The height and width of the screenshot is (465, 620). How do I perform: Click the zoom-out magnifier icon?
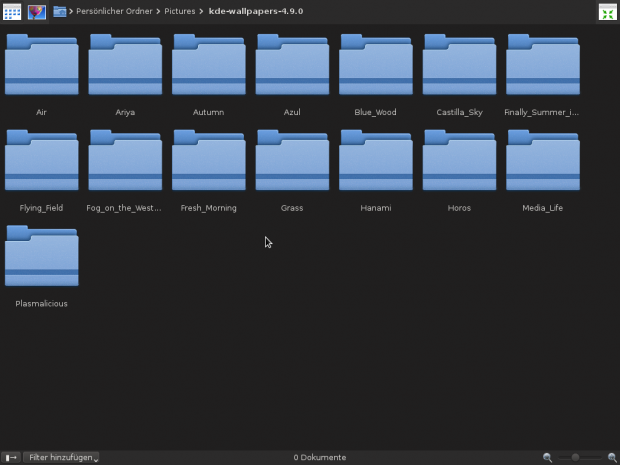(x=547, y=457)
